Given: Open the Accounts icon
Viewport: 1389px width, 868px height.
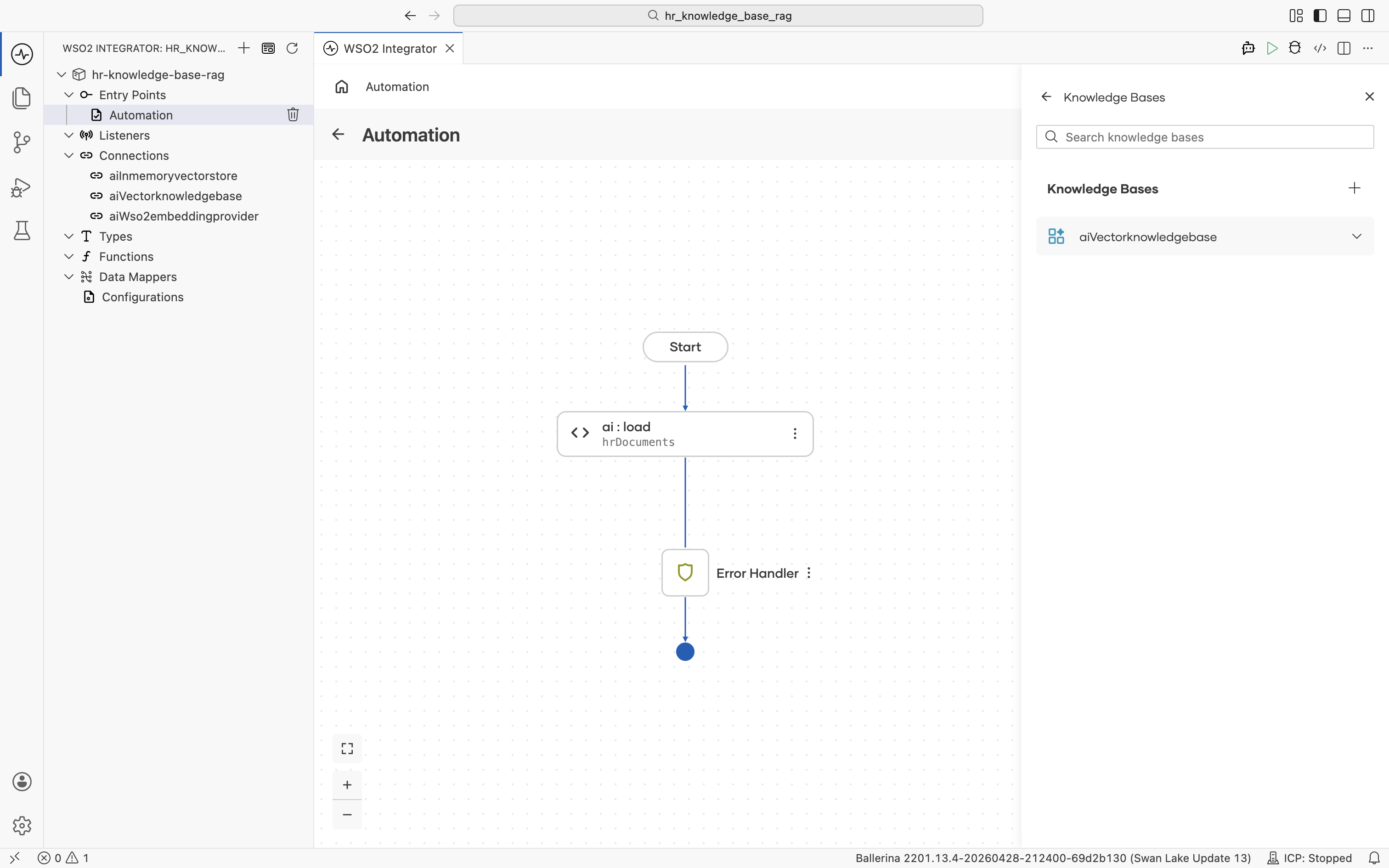Looking at the screenshot, I should click(x=22, y=782).
